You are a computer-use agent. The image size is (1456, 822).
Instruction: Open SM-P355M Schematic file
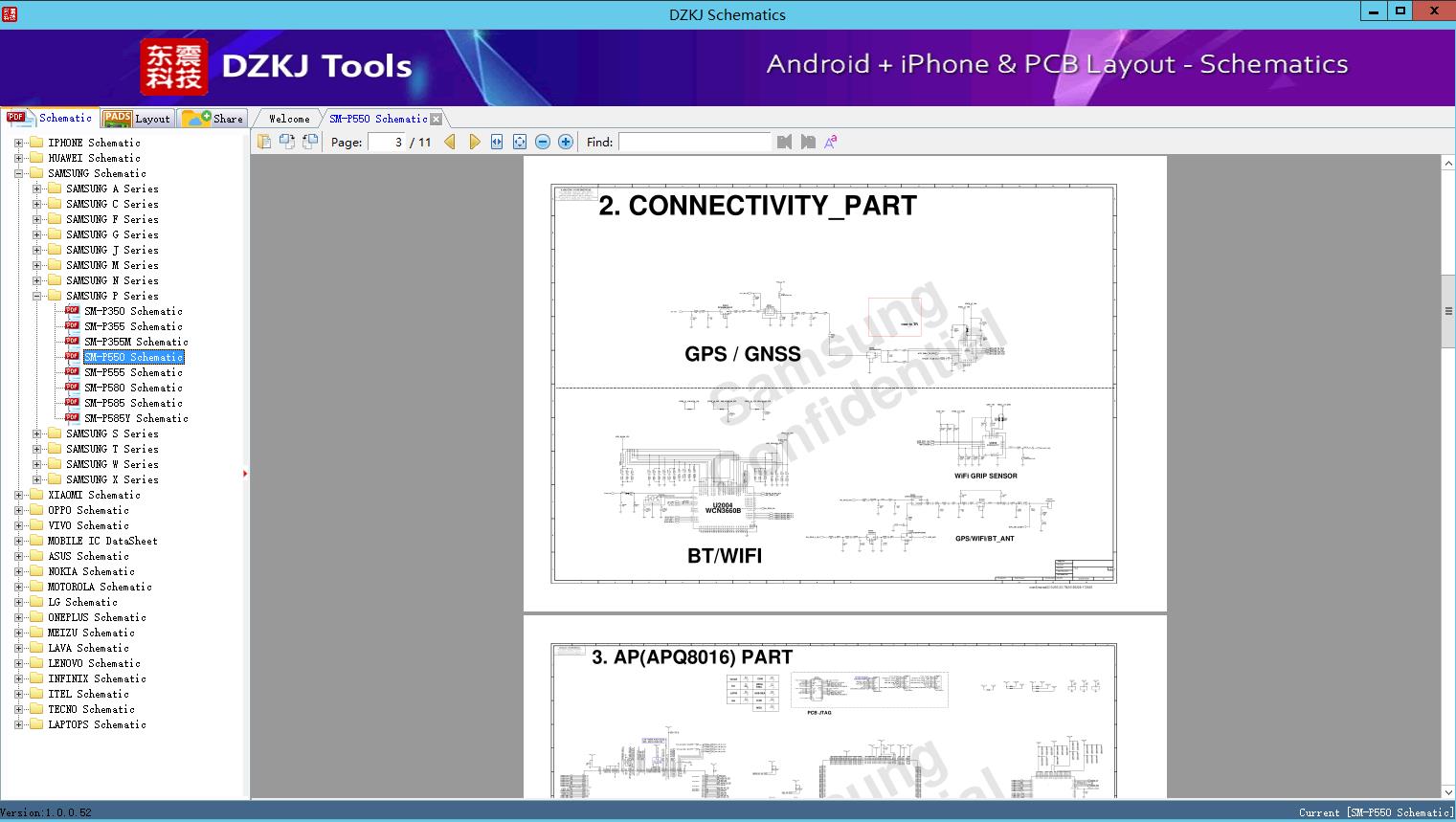pyautogui.click(x=136, y=342)
